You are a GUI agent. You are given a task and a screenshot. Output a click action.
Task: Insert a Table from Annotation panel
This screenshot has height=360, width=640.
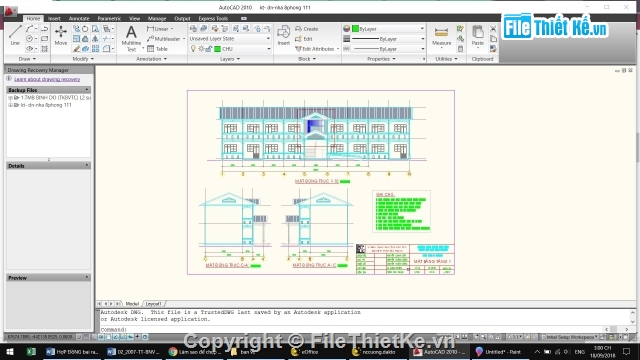pos(158,49)
